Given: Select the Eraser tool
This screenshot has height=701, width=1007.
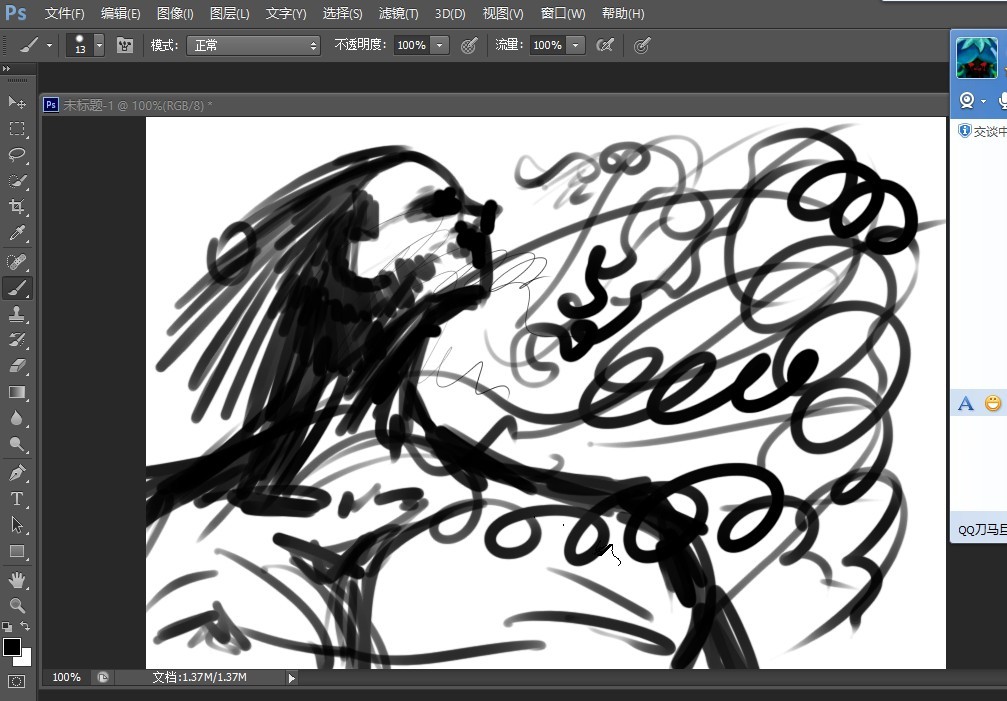Looking at the screenshot, I should (17, 366).
